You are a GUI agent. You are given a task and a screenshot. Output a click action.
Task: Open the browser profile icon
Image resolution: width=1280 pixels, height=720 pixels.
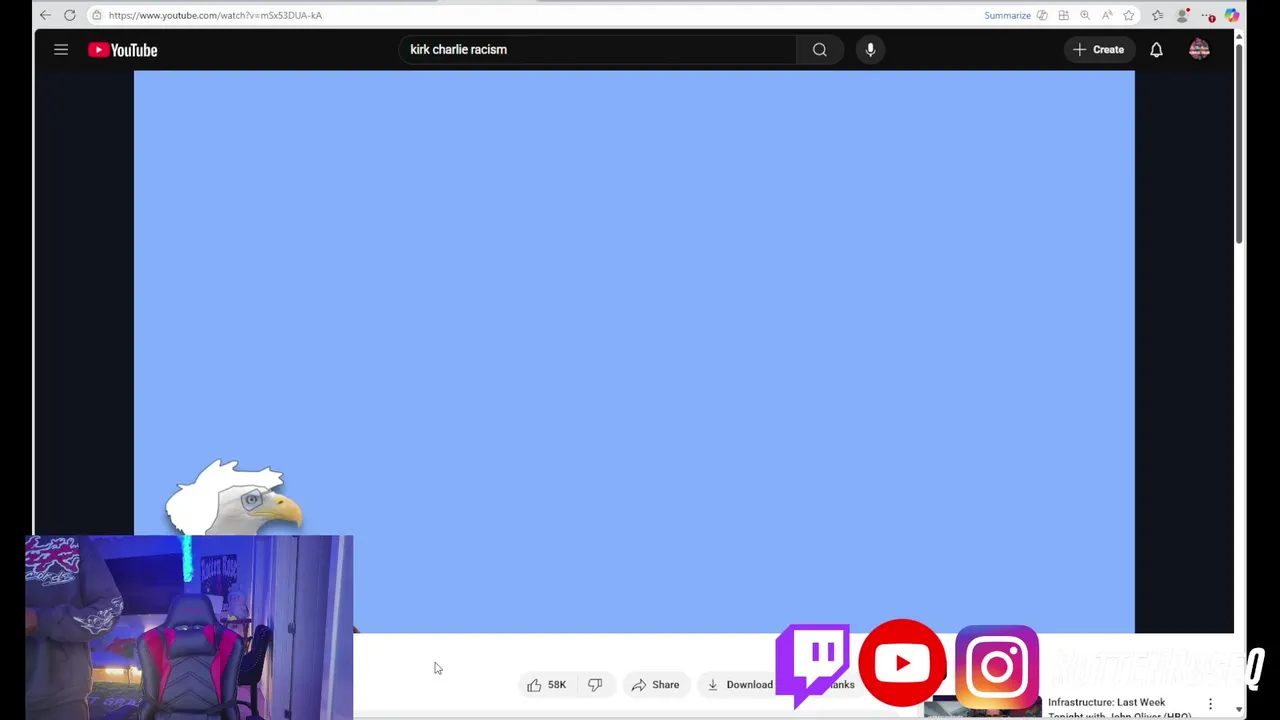1182,15
